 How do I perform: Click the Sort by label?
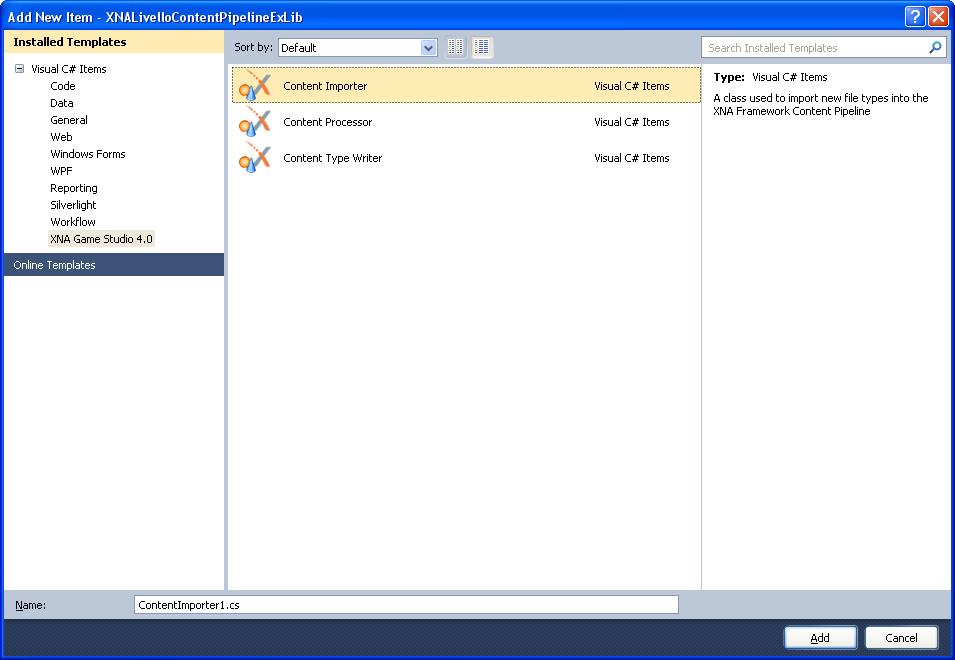click(x=253, y=47)
